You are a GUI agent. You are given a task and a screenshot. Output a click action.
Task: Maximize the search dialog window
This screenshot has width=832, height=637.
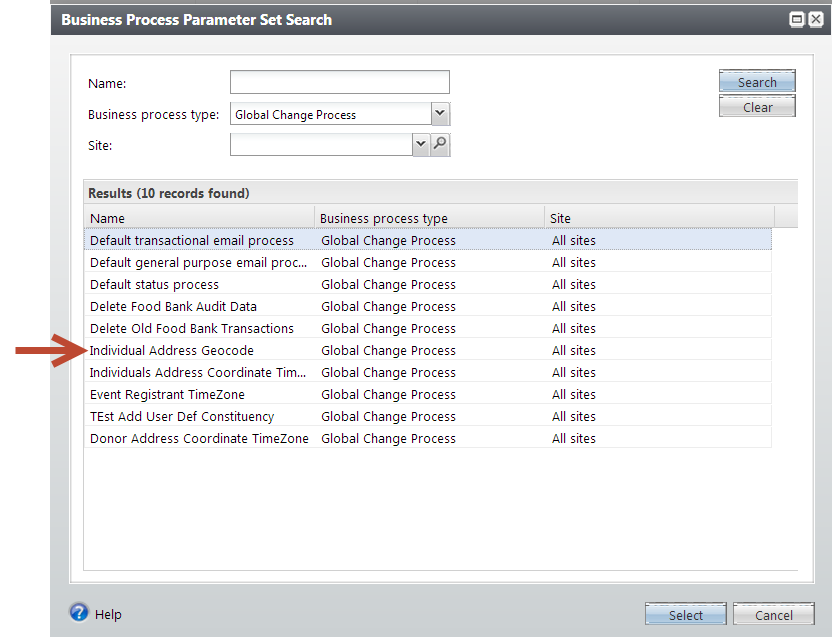797,19
